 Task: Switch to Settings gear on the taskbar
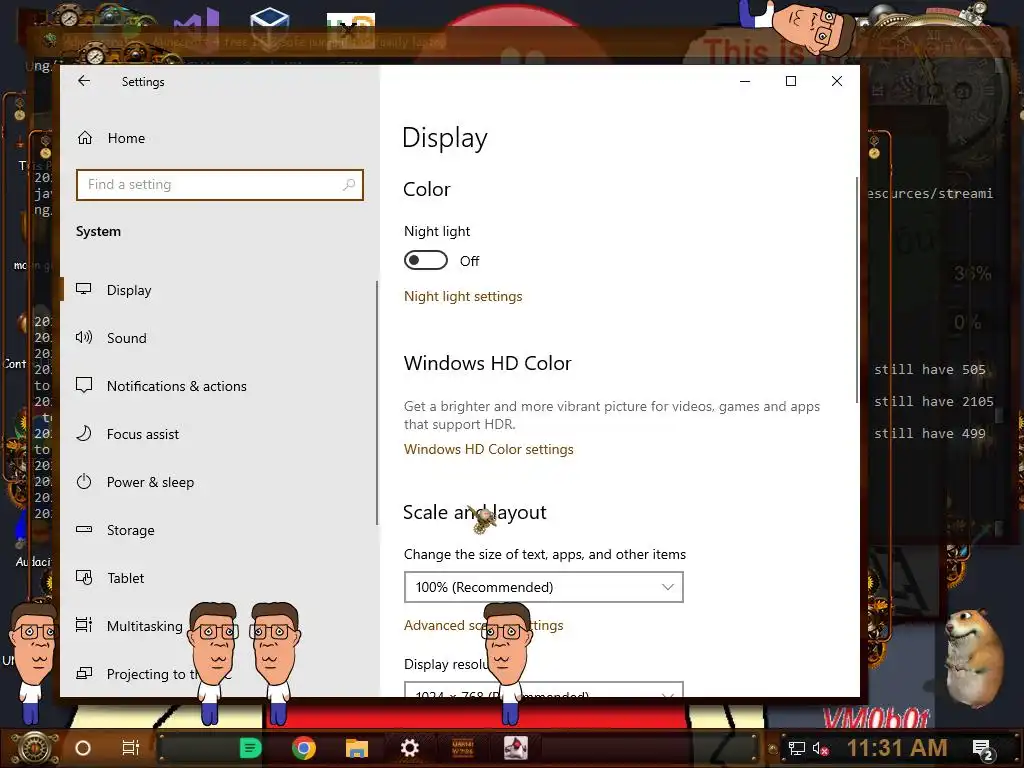[409, 748]
